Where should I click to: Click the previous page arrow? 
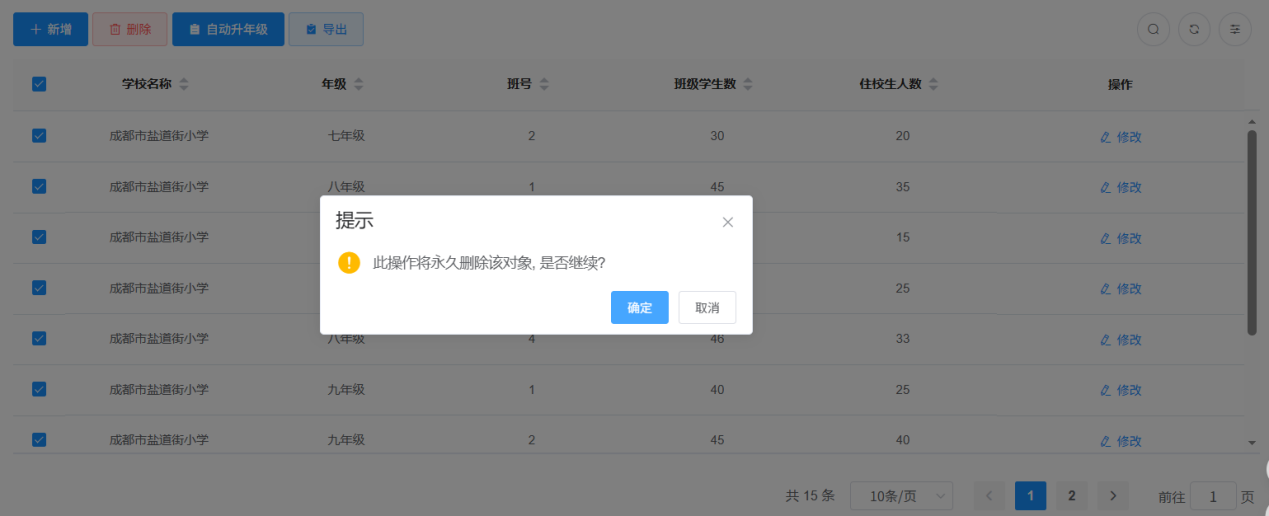(989, 496)
